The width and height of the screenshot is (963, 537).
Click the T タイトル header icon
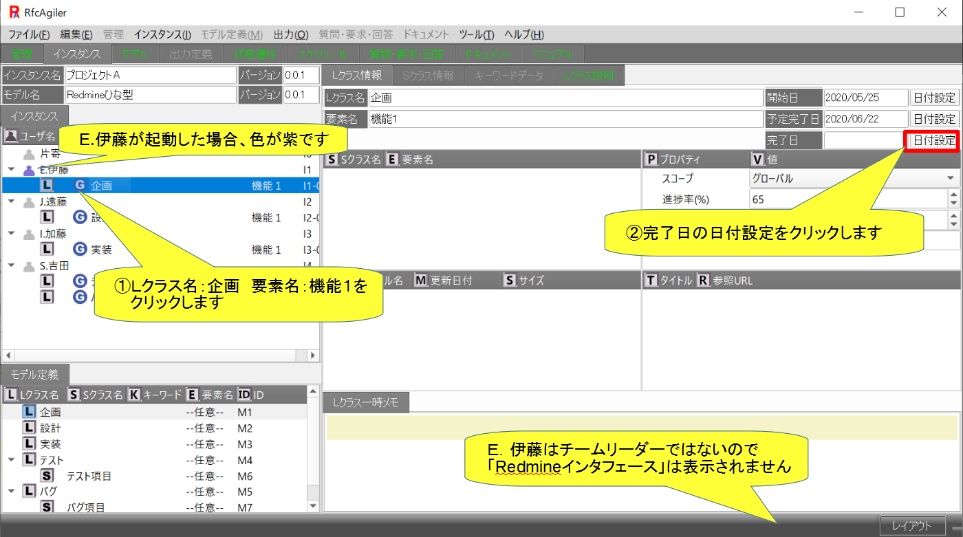click(x=652, y=281)
